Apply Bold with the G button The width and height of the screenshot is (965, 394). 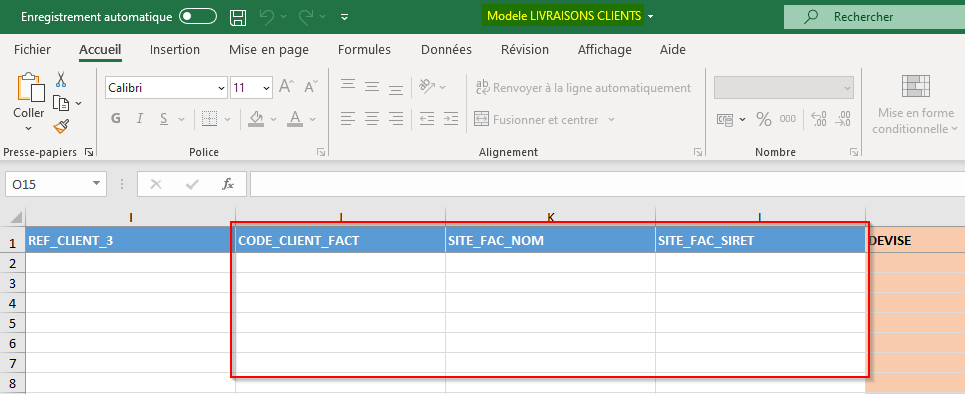point(116,119)
